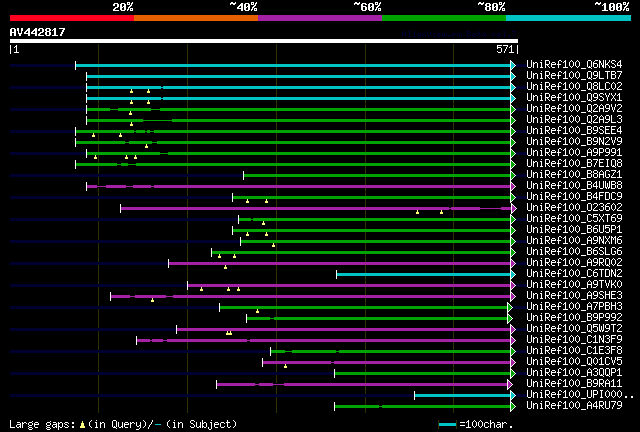
Task: Click the yellow gap marker under the A9RQ02 bar
Action: coord(225,267)
